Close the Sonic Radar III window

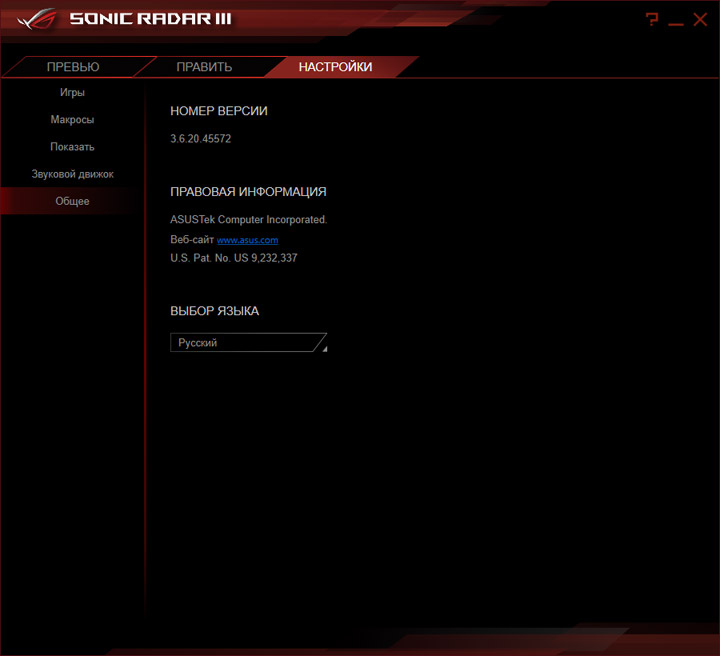(700, 19)
